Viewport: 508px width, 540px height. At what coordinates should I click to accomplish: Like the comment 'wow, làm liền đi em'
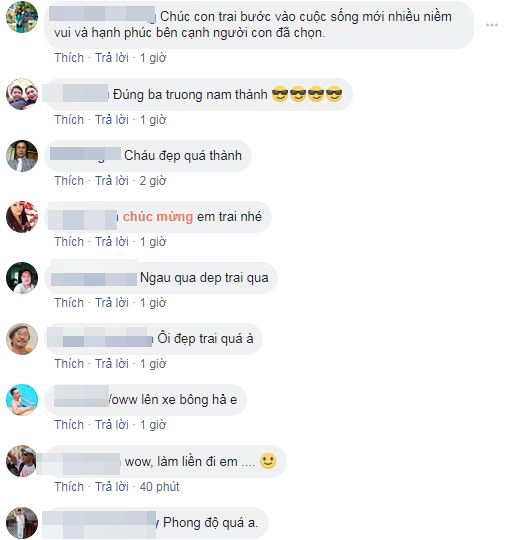(69, 487)
